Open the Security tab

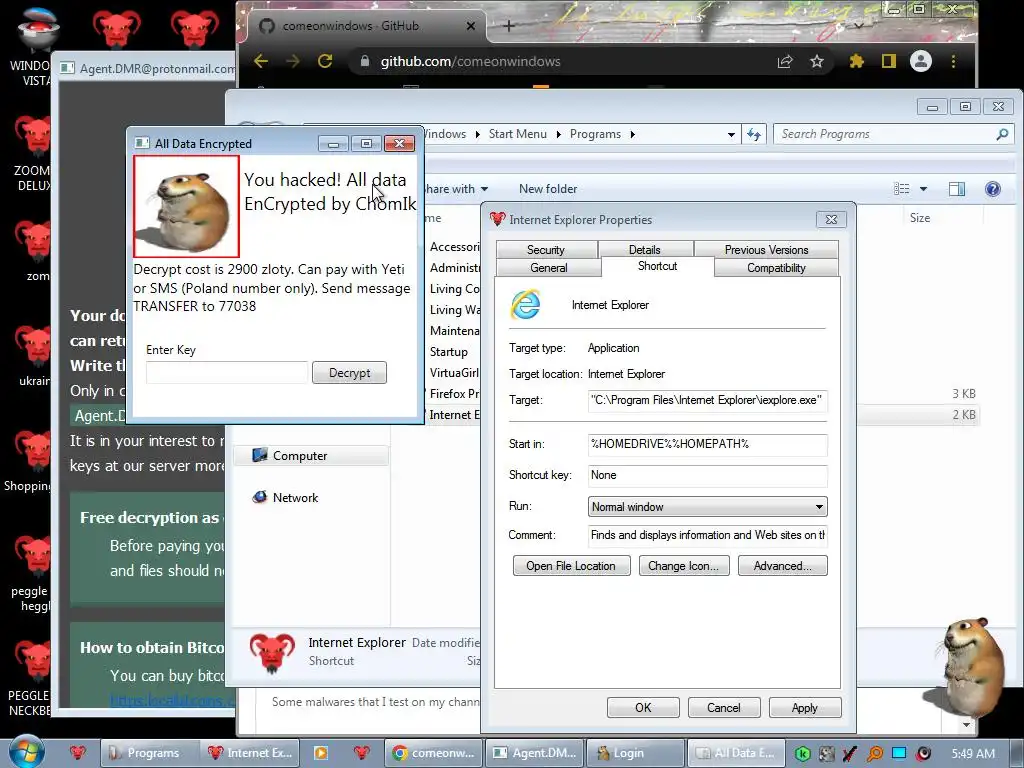point(546,249)
